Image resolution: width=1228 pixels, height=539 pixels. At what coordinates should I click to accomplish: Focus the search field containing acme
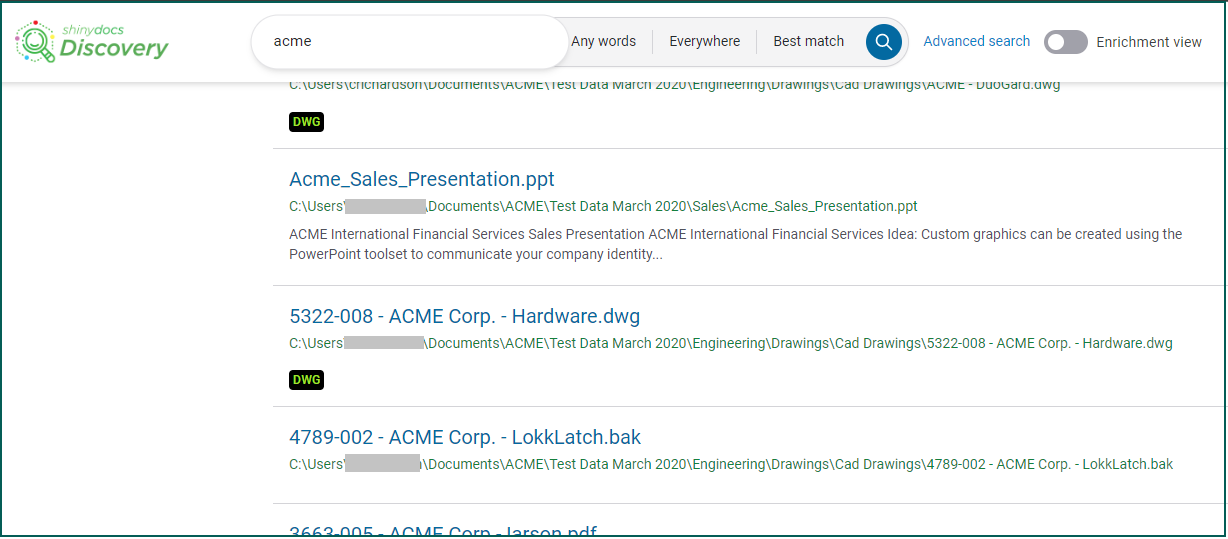[x=410, y=42]
